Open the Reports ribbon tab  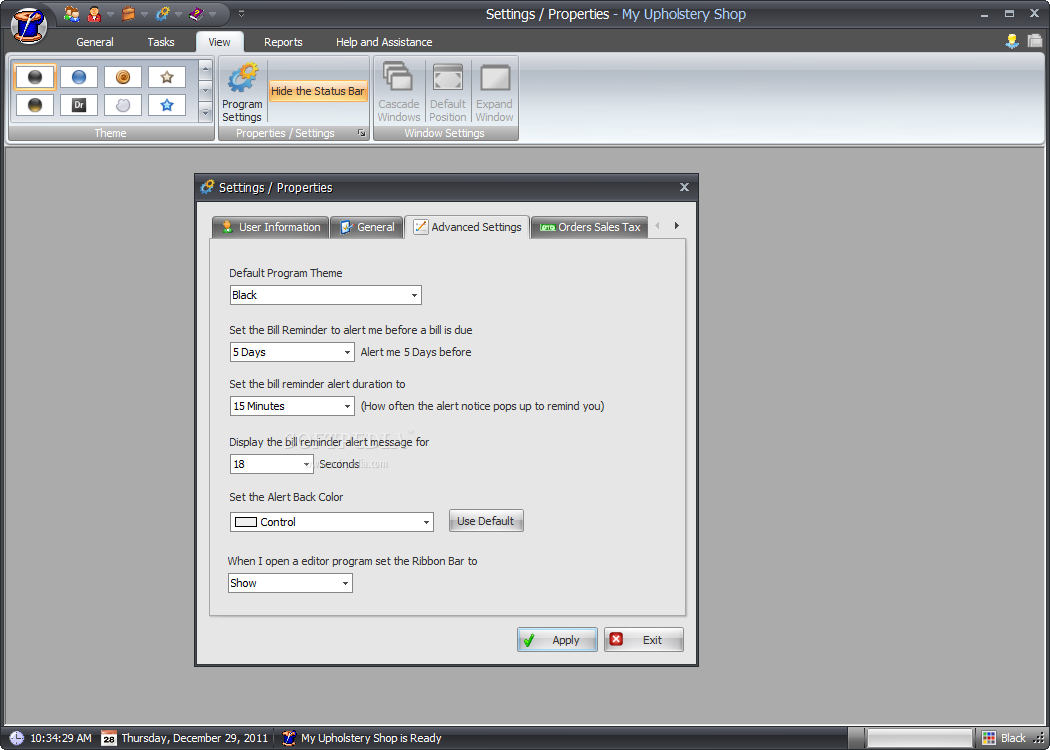283,42
